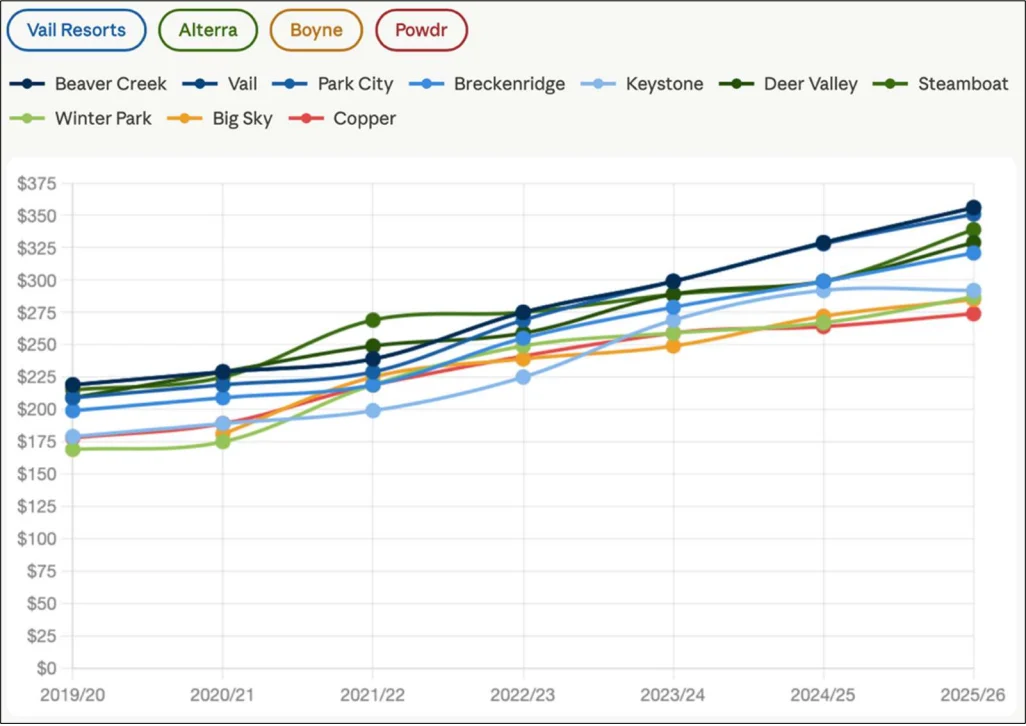
Task: Select the Alterra filter button
Action: (208, 30)
